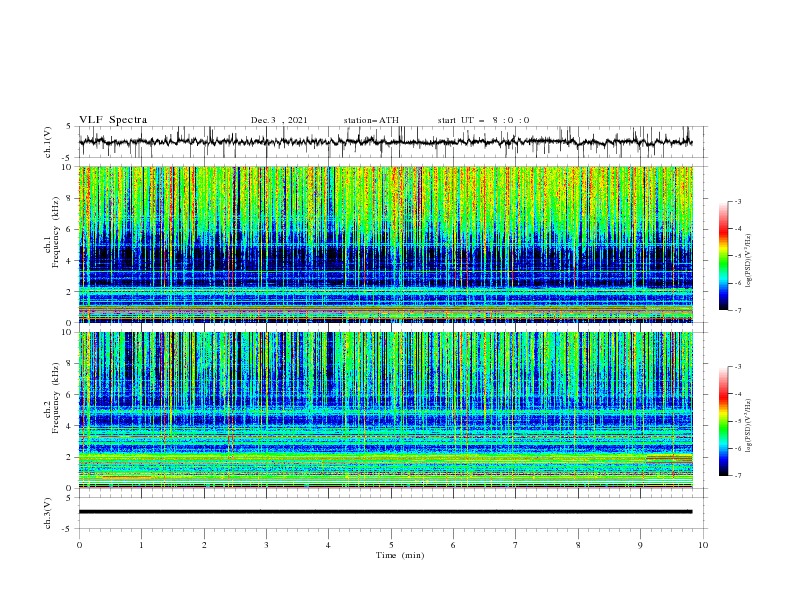Click the "-4" label on ch.1 color bar
Screen dimensions: 792x612
[738, 229]
